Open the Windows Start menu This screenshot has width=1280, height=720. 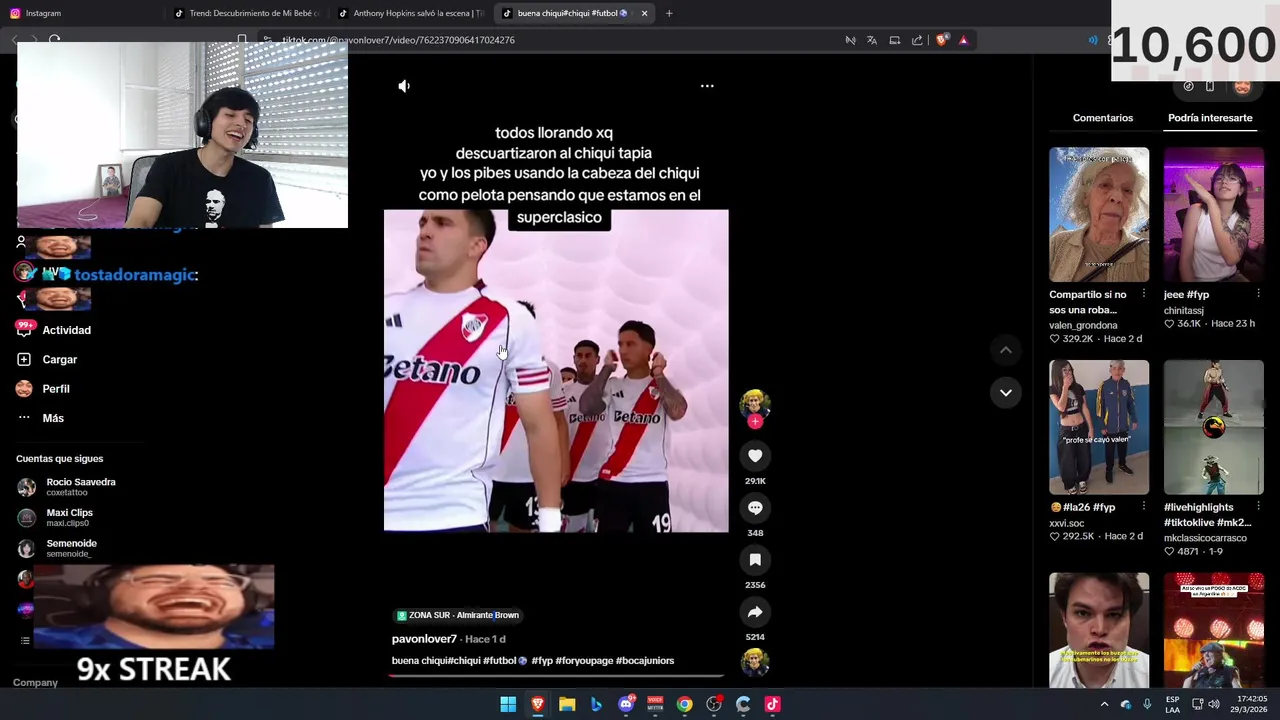[508, 704]
